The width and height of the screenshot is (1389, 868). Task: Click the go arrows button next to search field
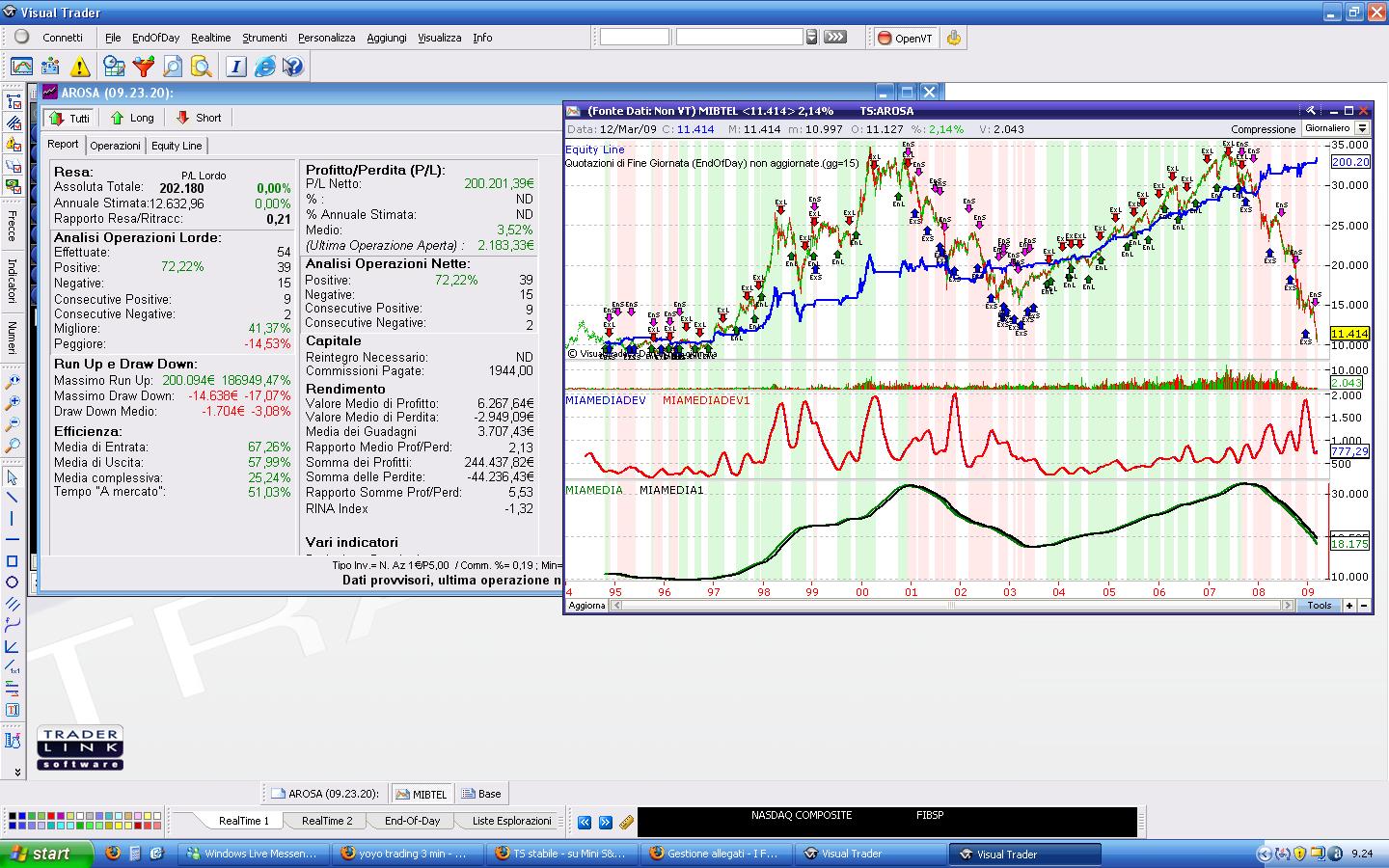coord(835,37)
